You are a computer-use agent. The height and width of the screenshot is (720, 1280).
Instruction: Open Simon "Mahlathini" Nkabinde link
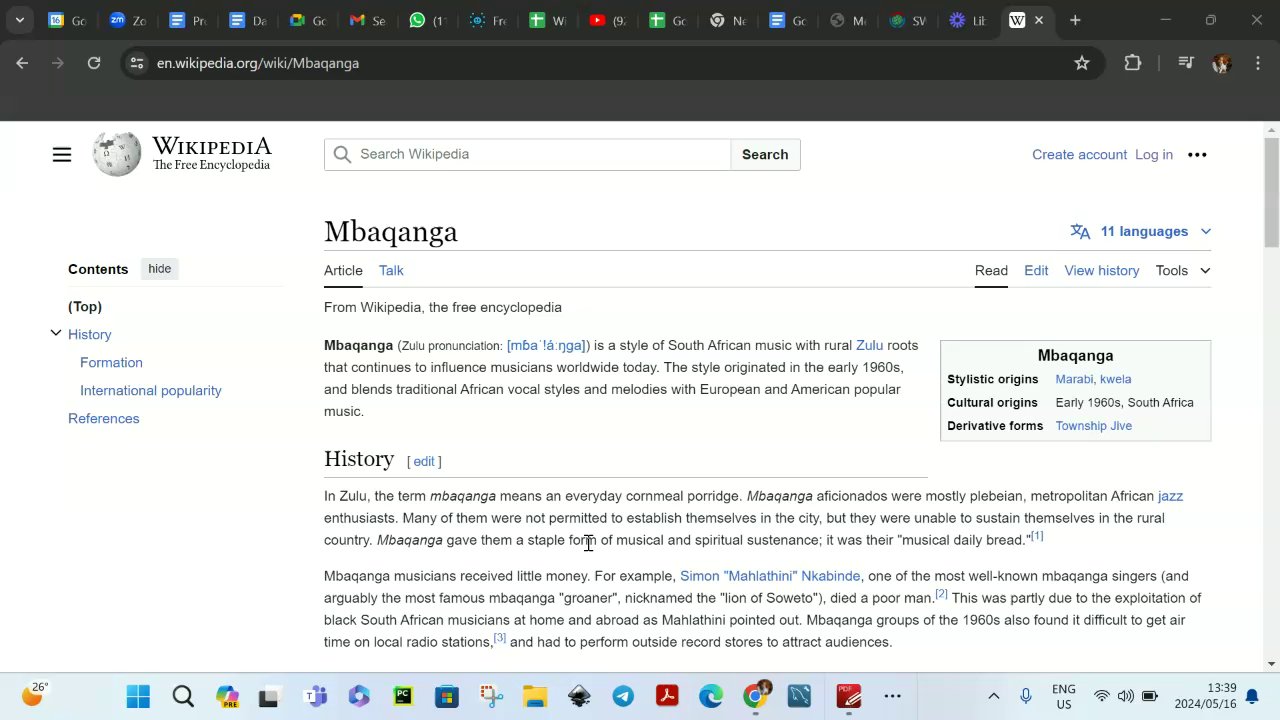pyautogui.click(x=770, y=576)
